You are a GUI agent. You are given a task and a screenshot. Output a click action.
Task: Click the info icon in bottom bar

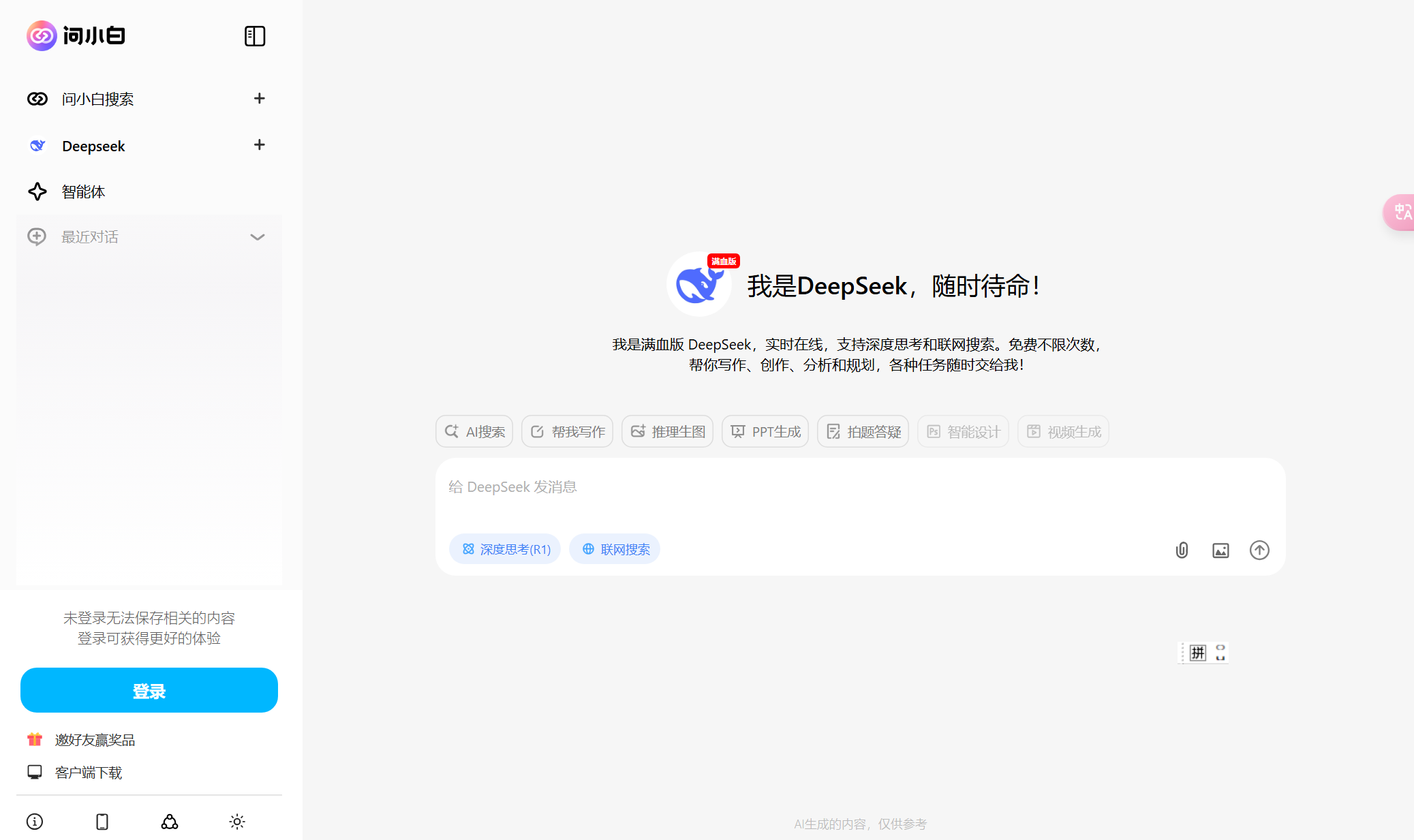35,822
